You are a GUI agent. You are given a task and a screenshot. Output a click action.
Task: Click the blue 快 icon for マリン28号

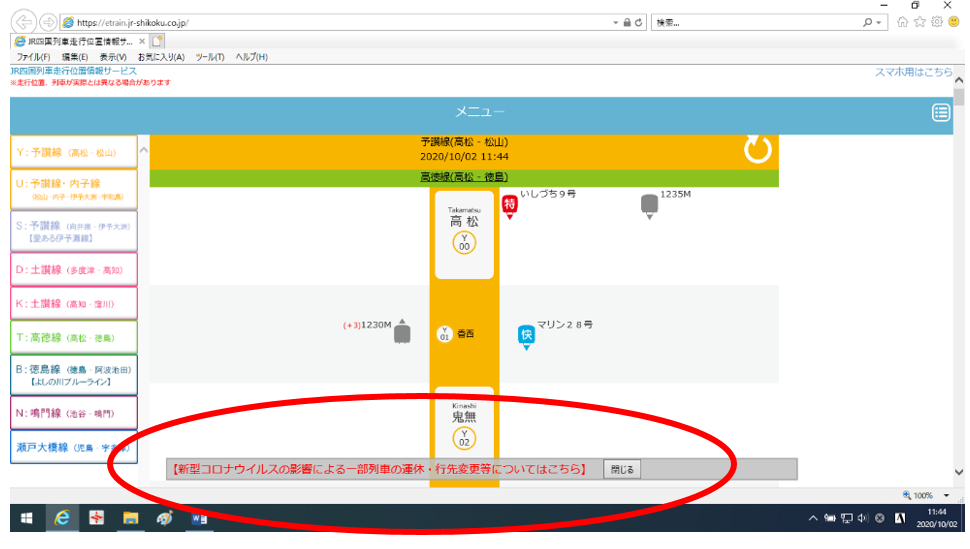coord(526,336)
